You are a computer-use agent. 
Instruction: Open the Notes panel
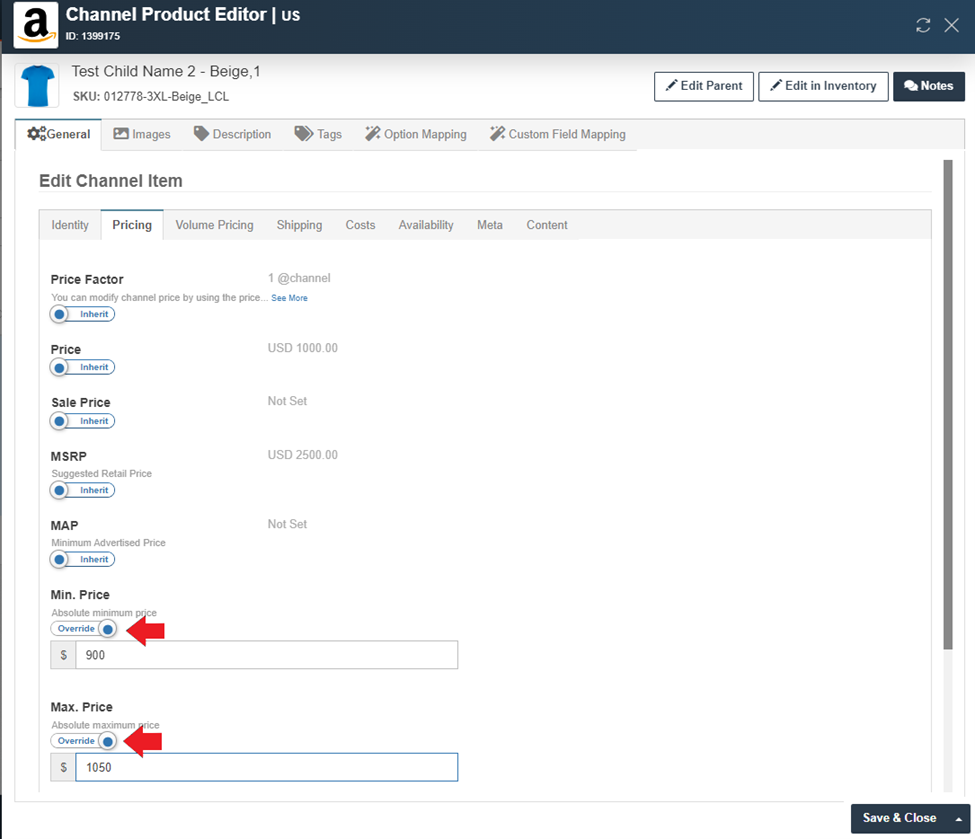tap(928, 86)
